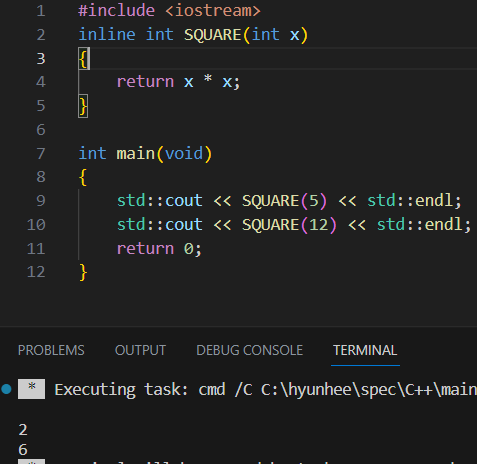Click 'SQUARE(5)' call on line 9

click(x=284, y=201)
